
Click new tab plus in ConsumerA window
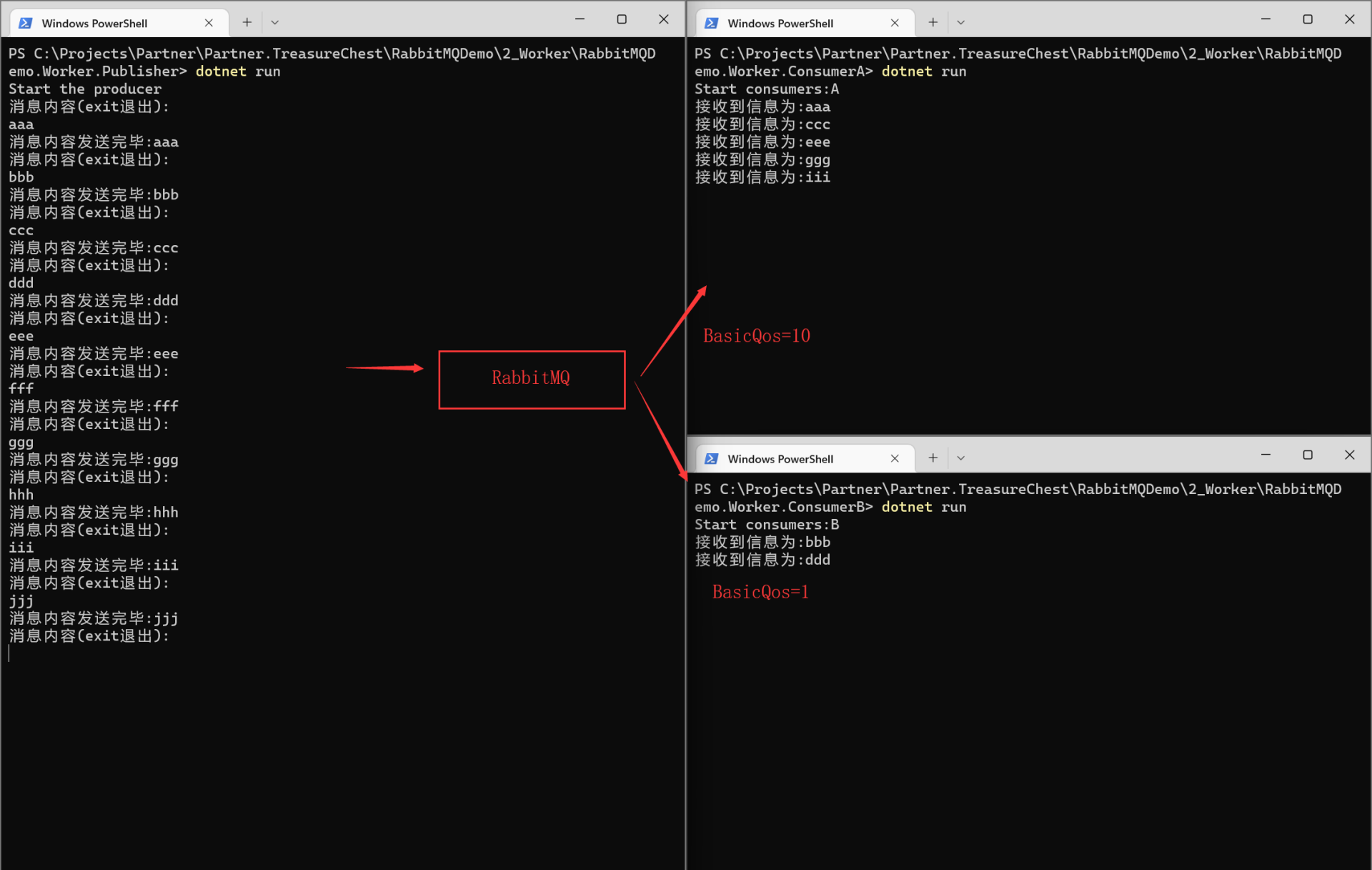click(933, 22)
